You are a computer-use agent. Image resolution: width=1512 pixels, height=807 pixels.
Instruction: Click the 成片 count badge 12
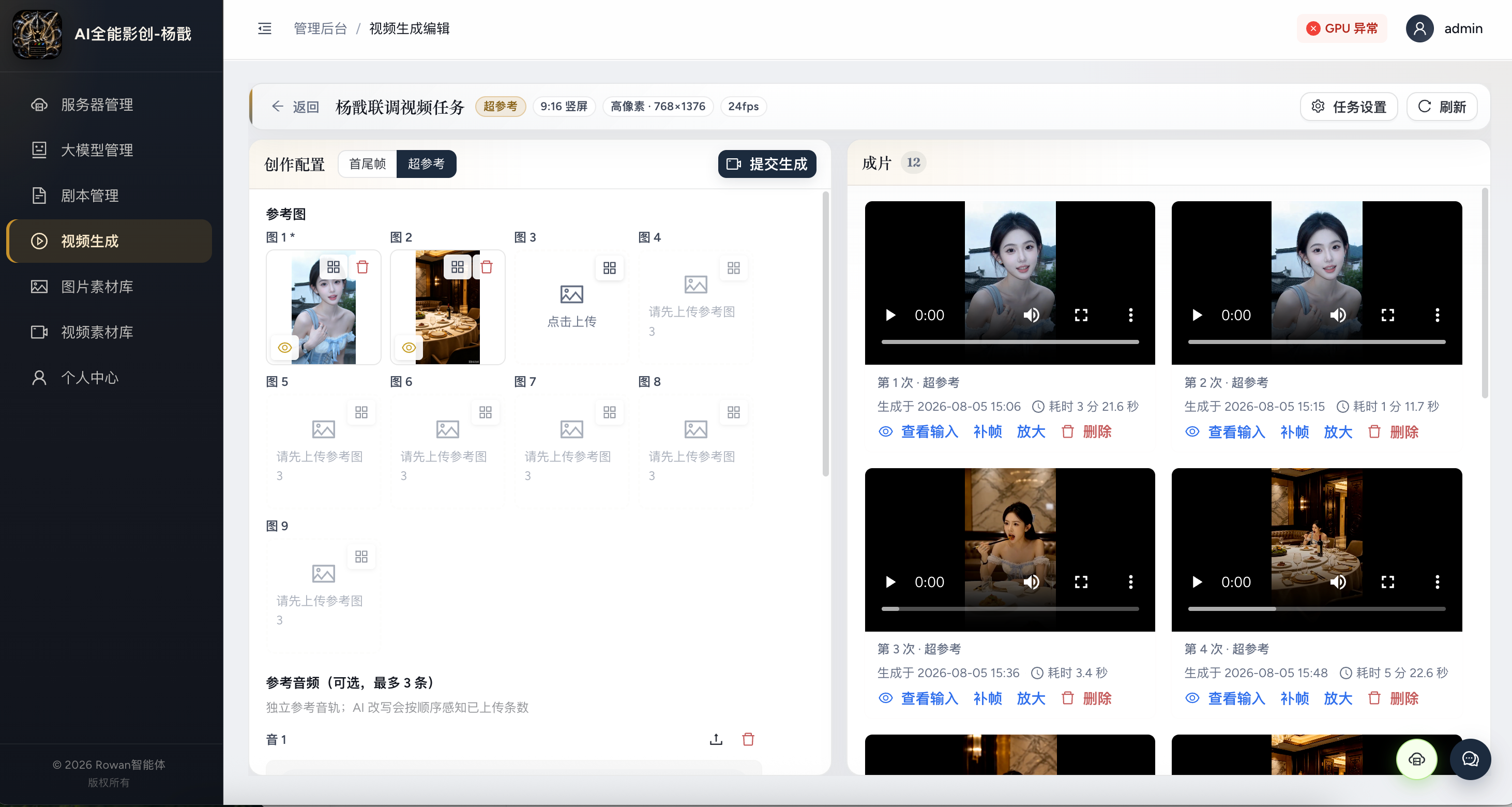tap(913, 162)
